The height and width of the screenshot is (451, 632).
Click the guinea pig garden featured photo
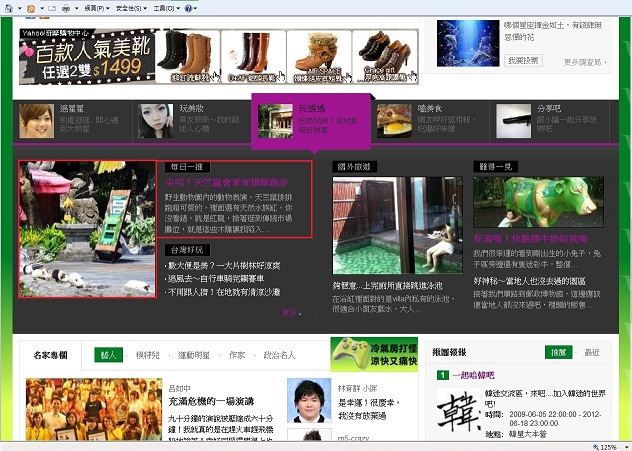pos(87,229)
